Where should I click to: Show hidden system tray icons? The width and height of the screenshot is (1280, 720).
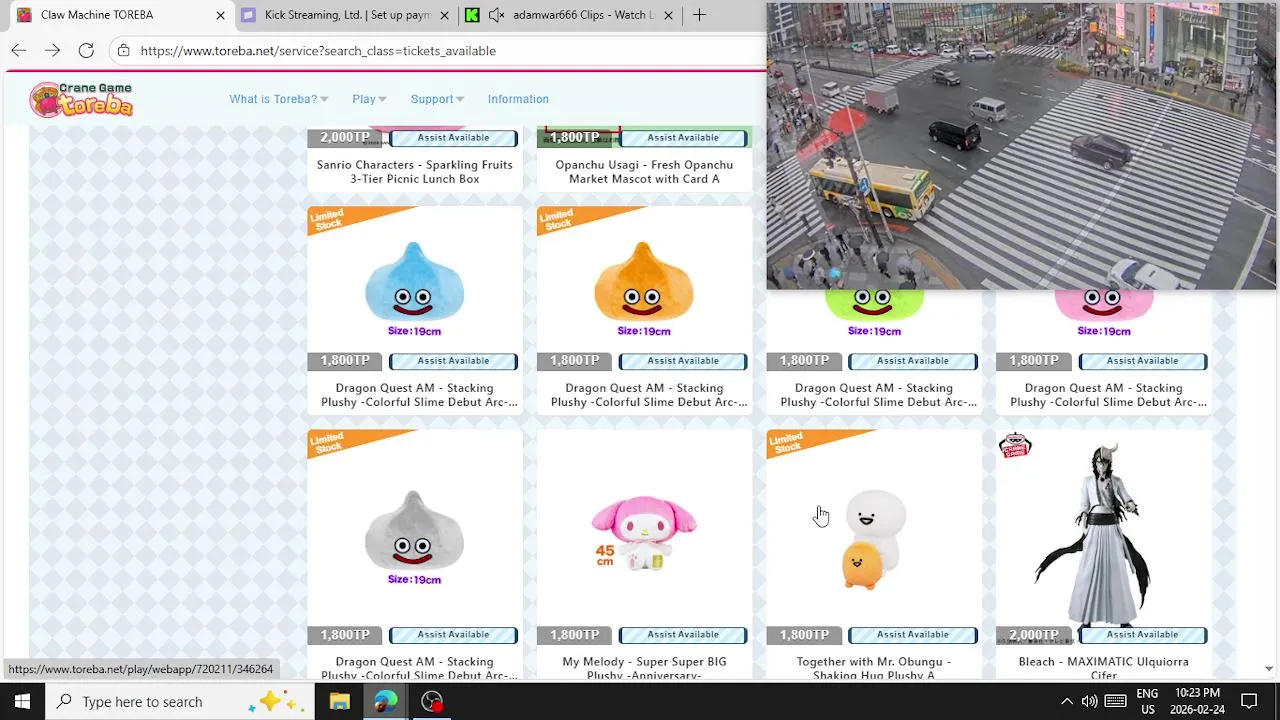click(1066, 701)
